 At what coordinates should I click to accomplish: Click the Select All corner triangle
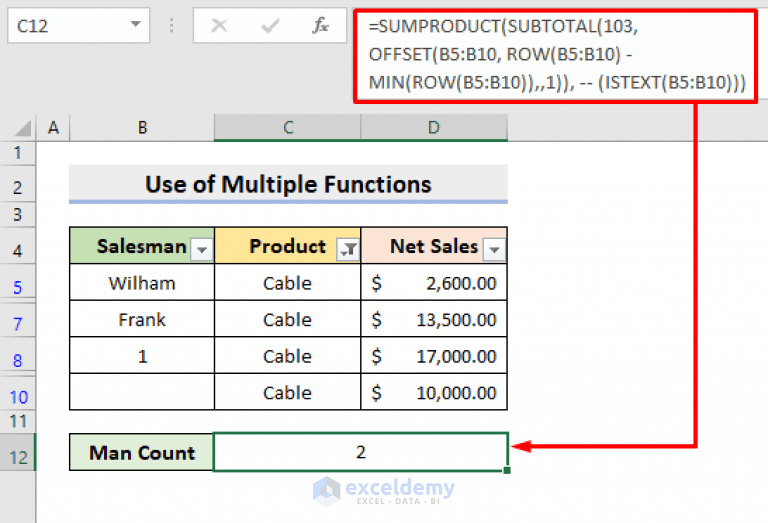[x=23, y=128]
